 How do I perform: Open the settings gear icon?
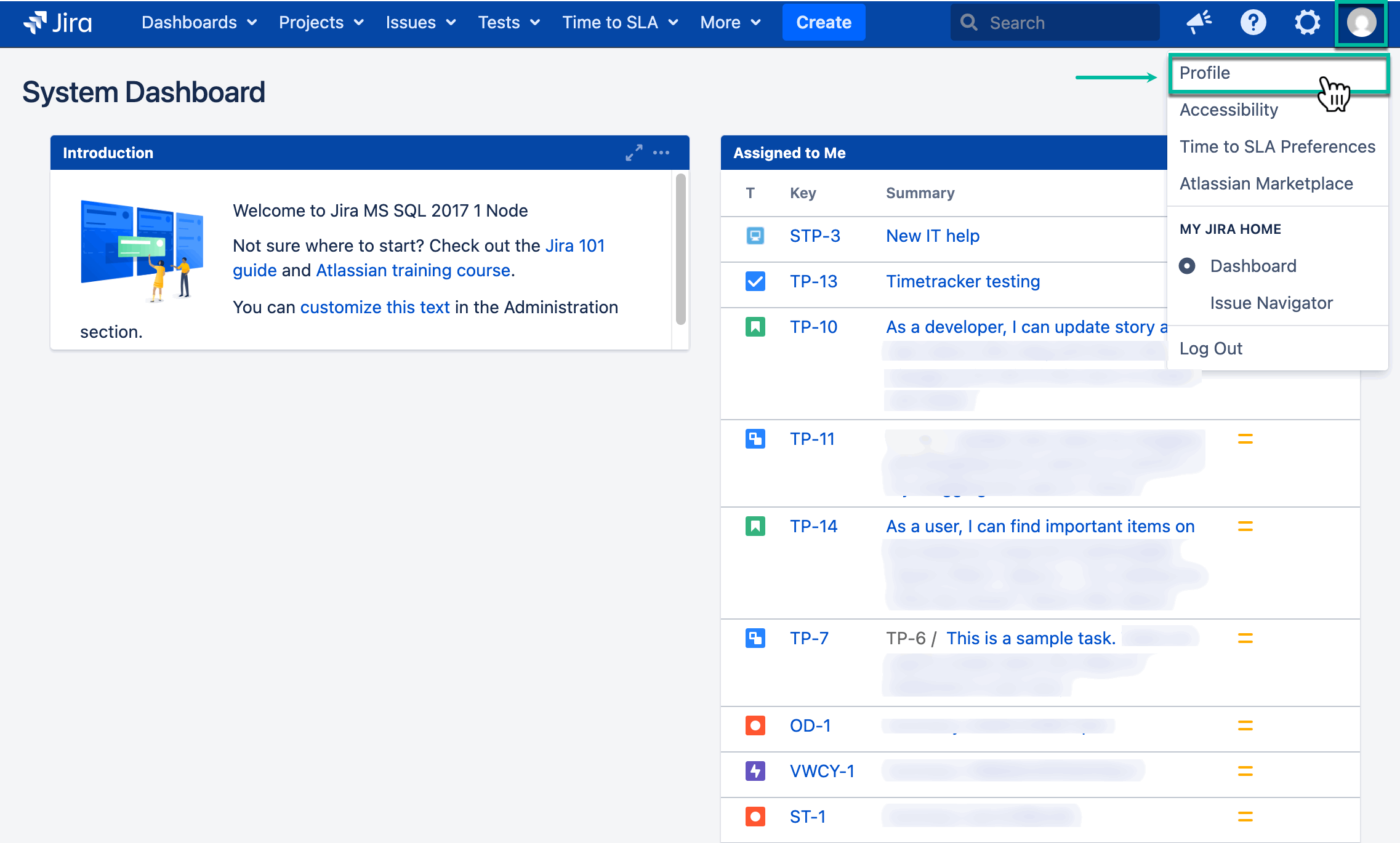(x=1306, y=23)
